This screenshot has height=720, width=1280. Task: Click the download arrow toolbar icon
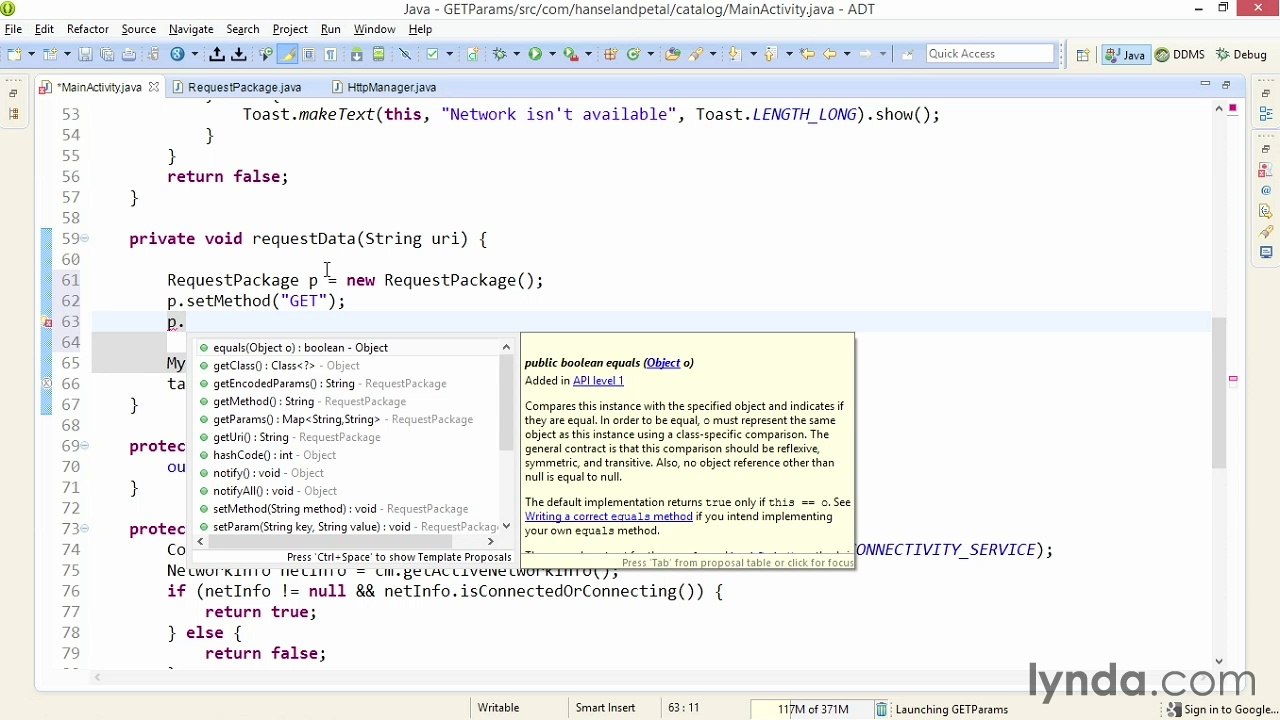[239, 54]
